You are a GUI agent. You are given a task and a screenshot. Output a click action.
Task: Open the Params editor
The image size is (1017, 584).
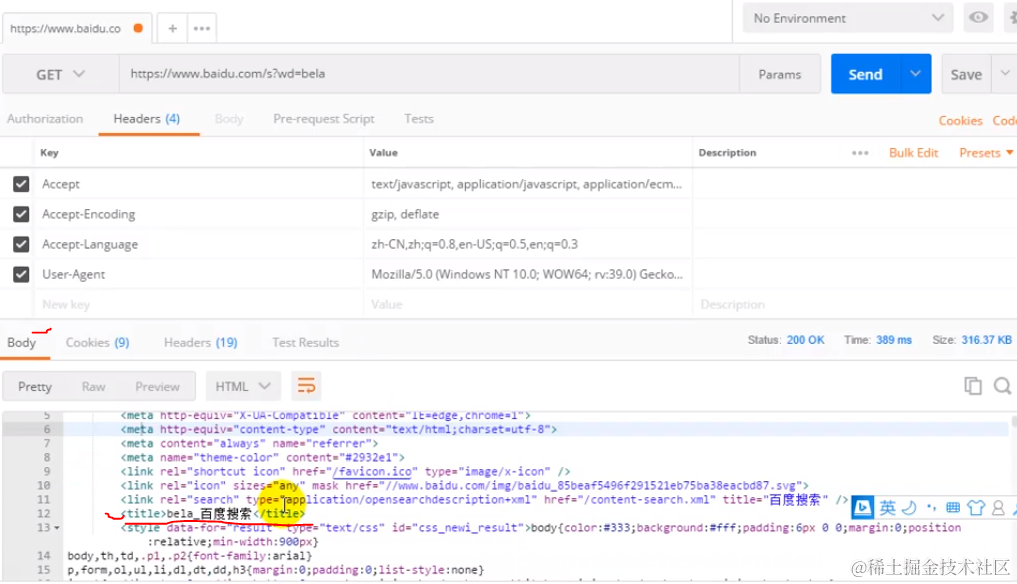tap(780, 74)
